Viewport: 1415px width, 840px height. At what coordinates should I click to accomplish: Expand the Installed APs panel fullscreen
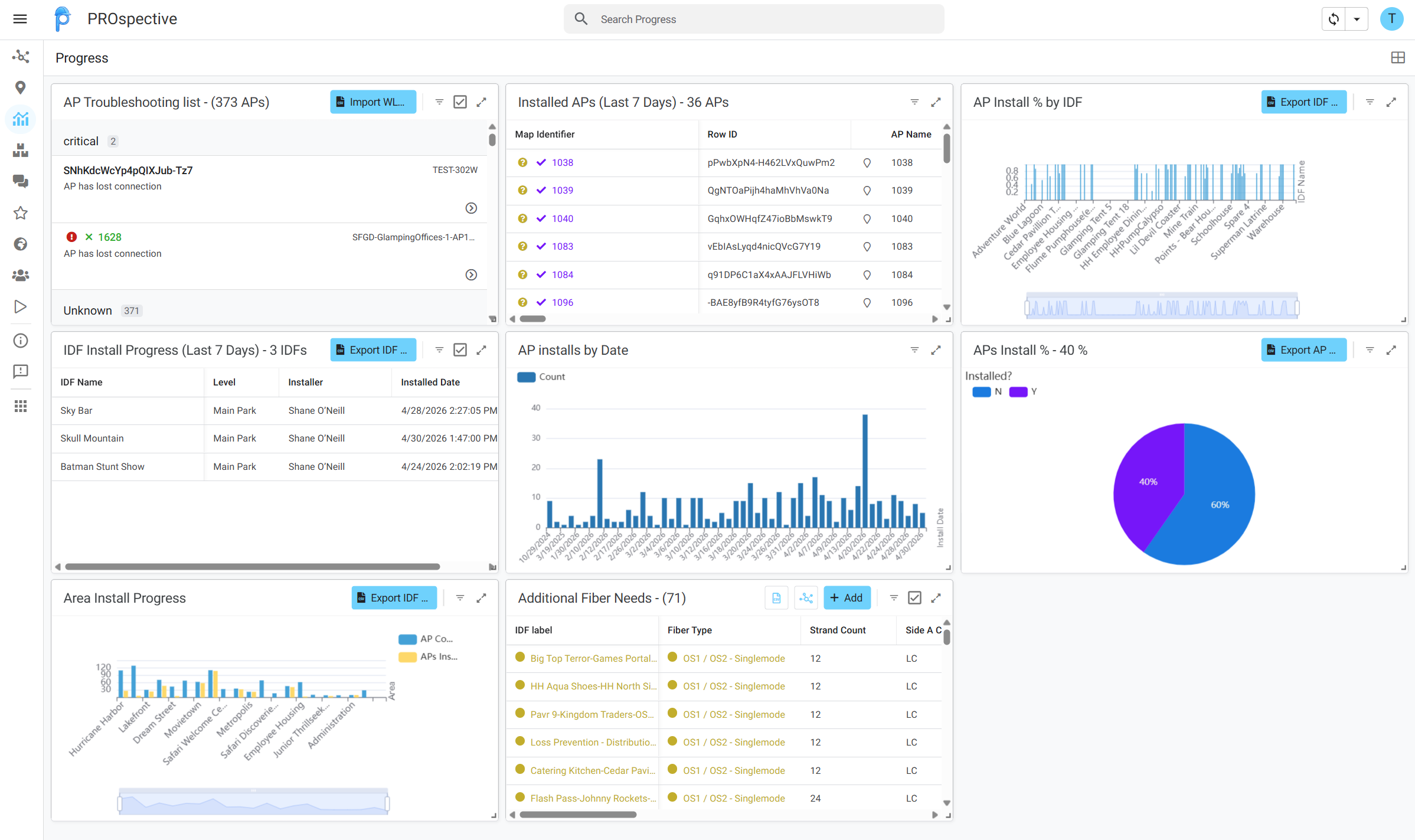pyautogui.click(x=936, y=102)
